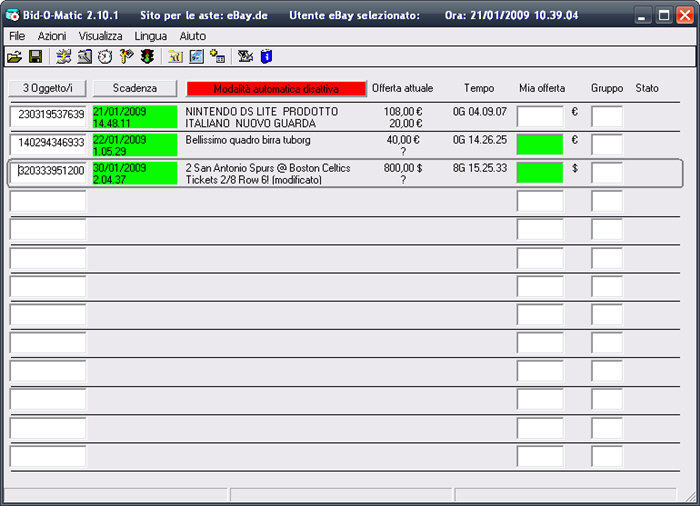This screenshot has height=506, width=700.
Task: Click remaining time '0G 04.09.07'
Action: tap(479, 111)
